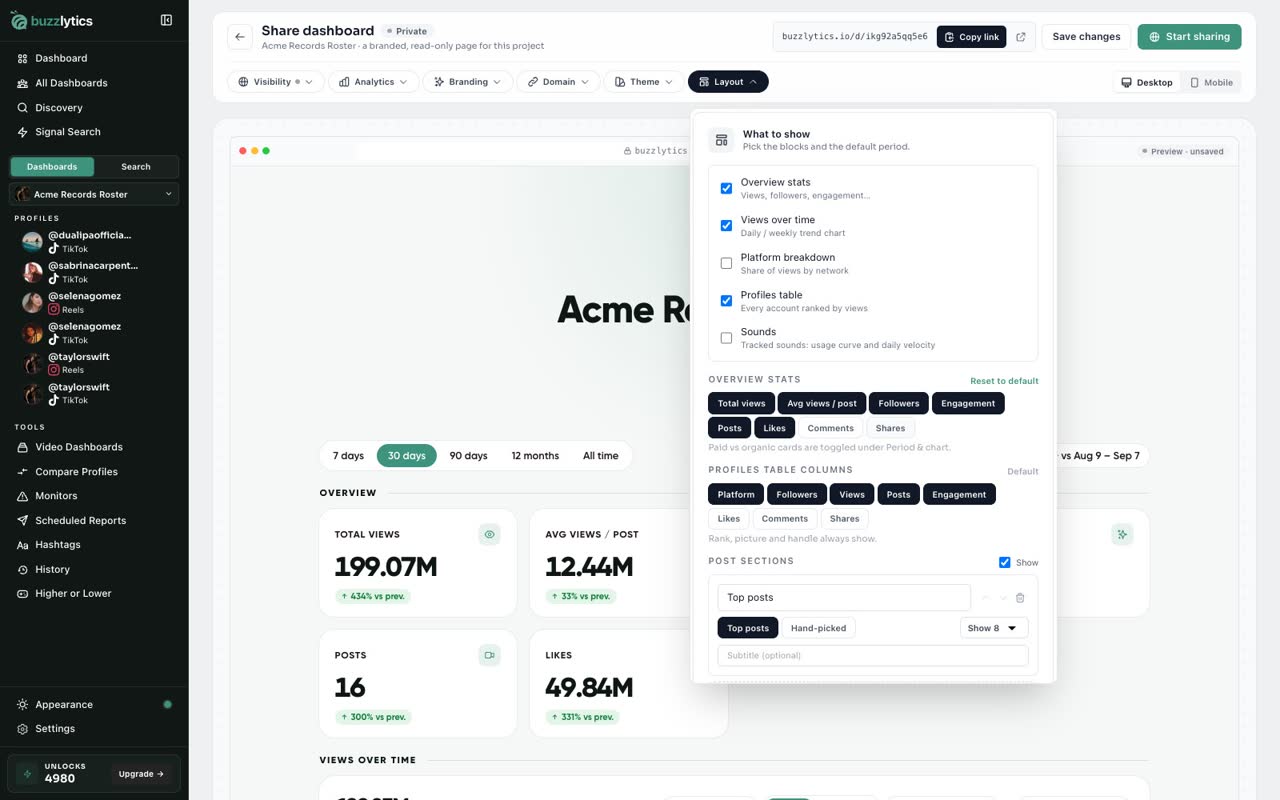Click Save changes
1280x800 pixels.
point(1086,37)
